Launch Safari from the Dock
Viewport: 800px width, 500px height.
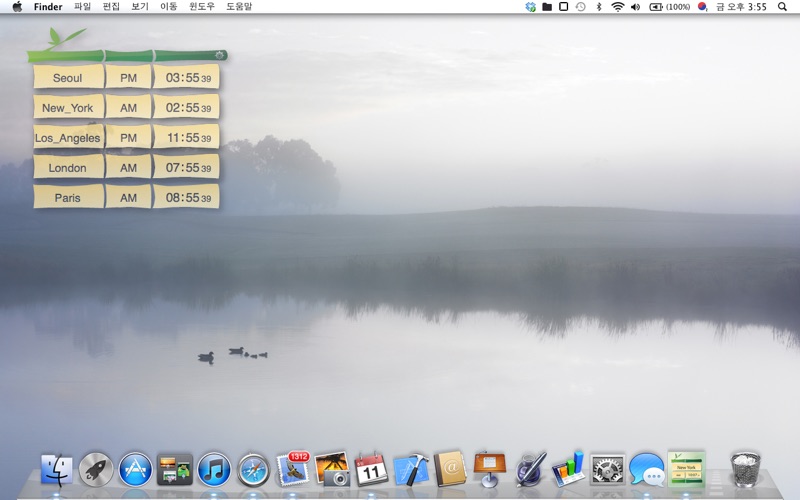254,468
